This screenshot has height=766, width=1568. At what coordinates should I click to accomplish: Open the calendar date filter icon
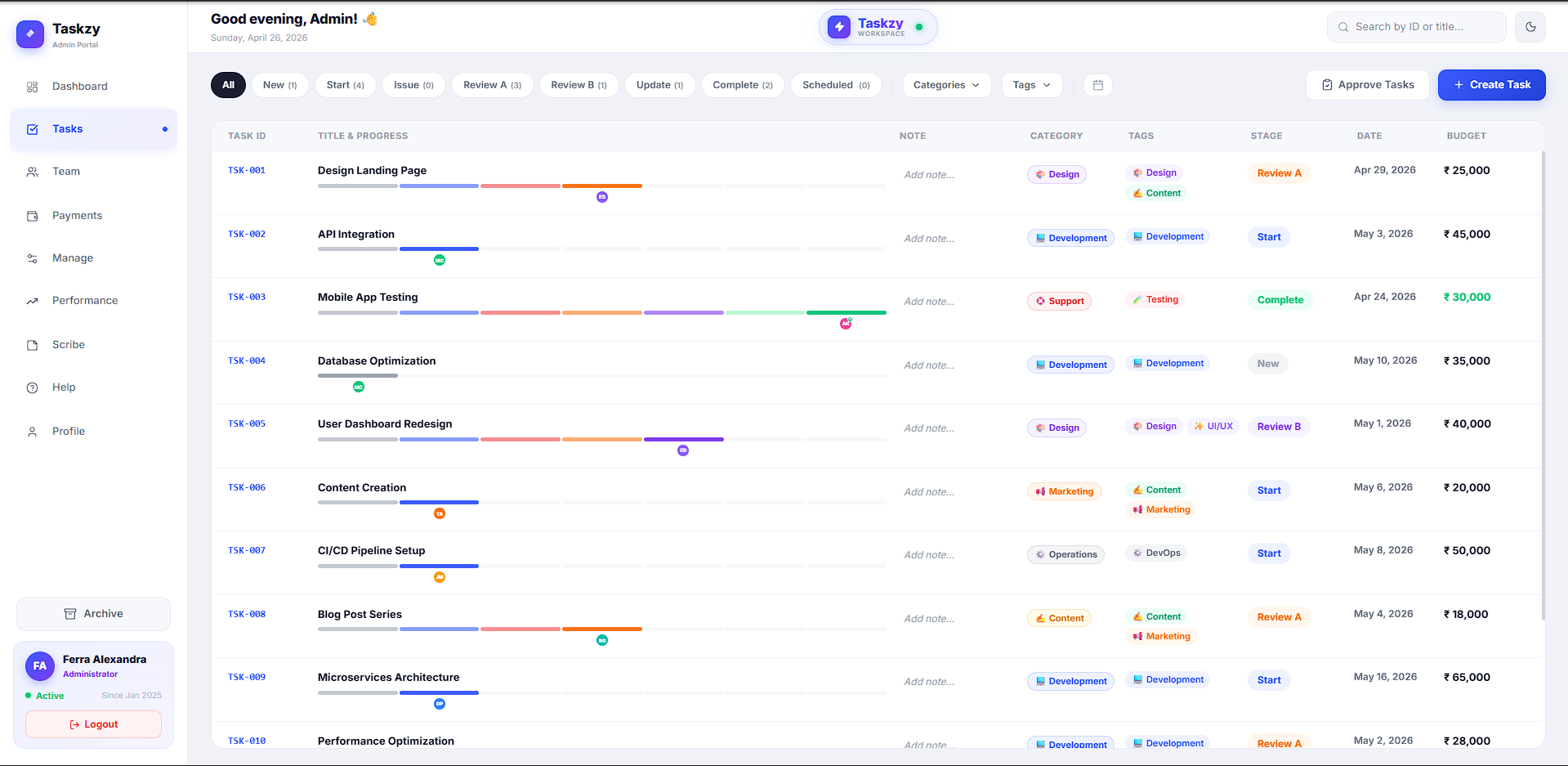click(x=1098, y=85)
